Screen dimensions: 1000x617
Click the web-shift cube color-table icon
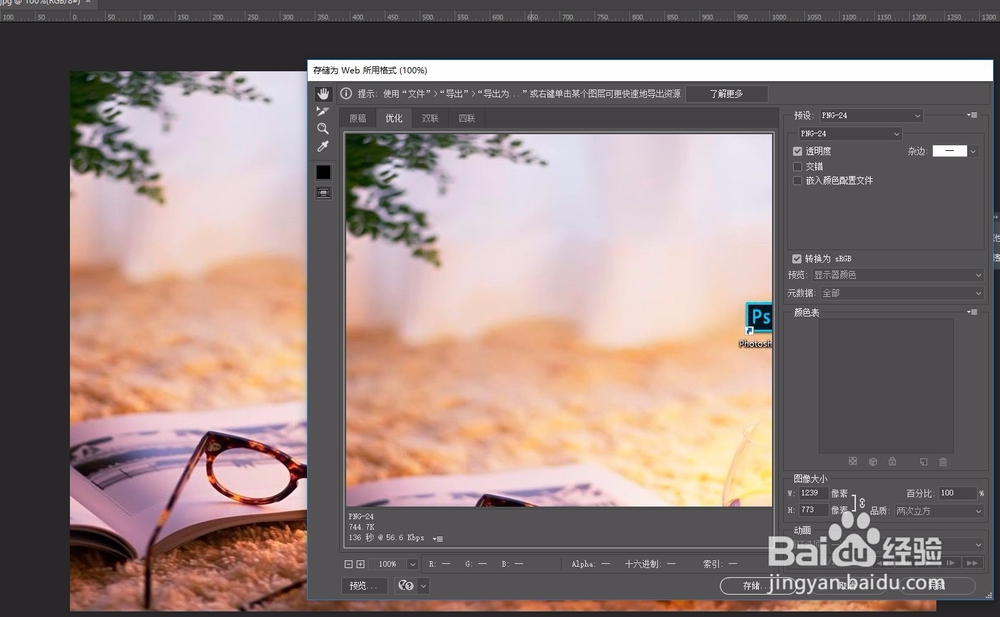coord(873,461)
